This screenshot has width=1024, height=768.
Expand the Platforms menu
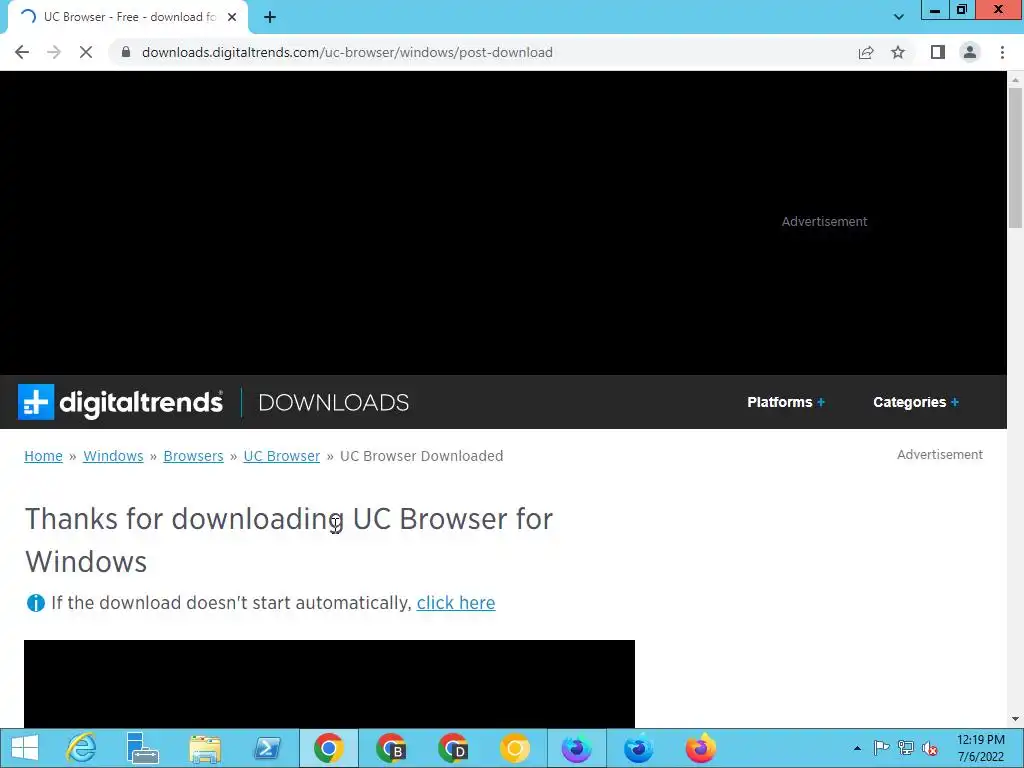(786, 402)
